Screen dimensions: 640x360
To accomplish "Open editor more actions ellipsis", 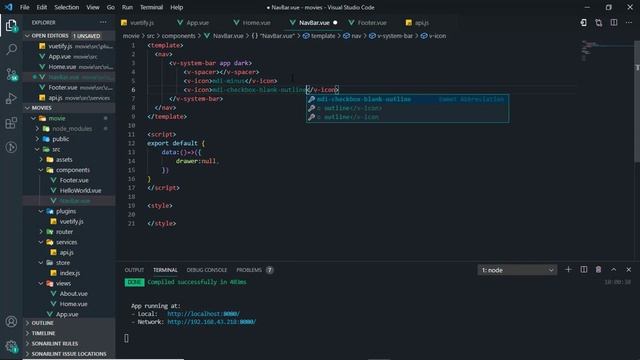I will 629,23.
